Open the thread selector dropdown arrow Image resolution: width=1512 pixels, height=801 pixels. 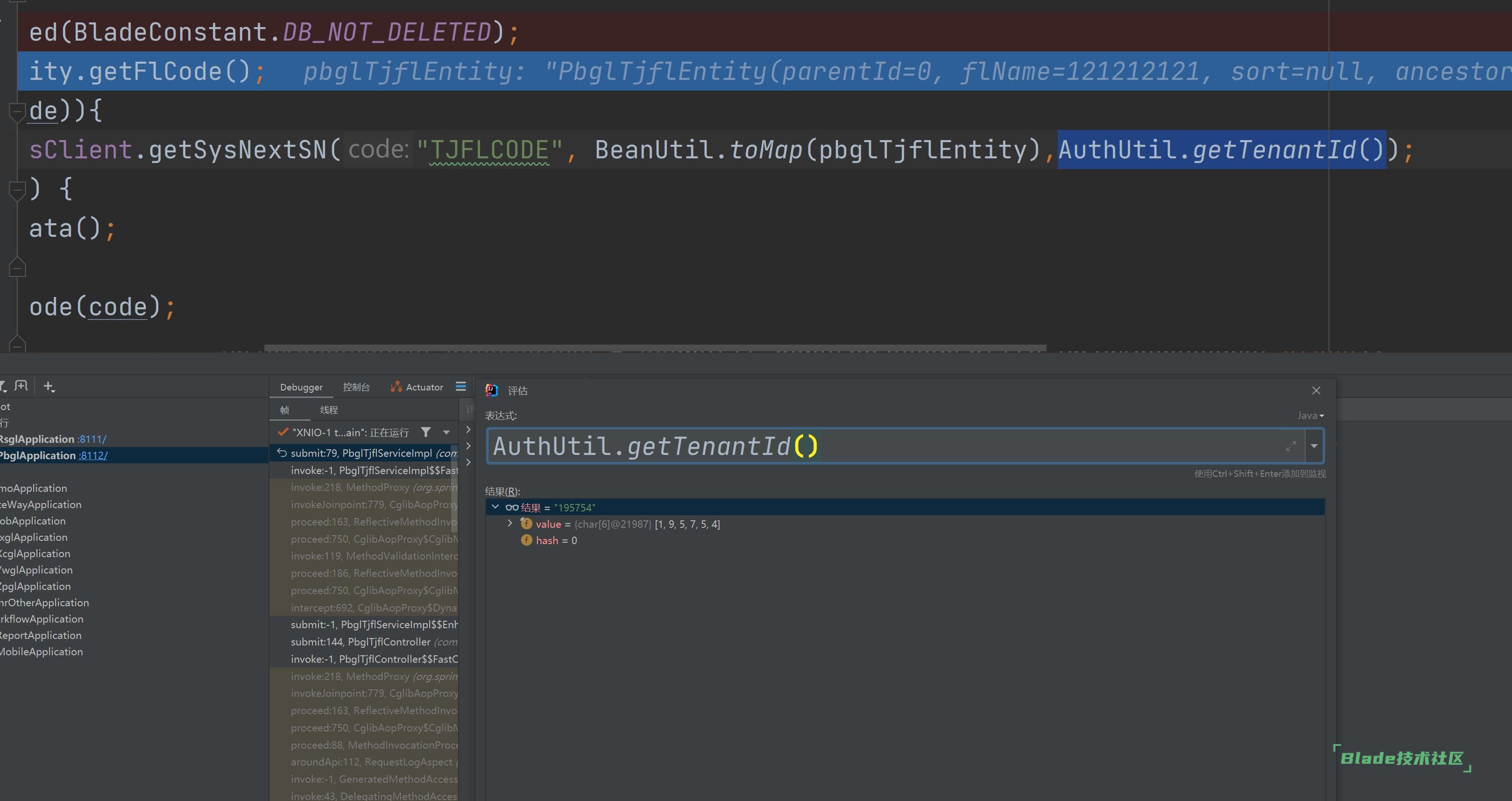pyautogui.click(x=447, y=433)
